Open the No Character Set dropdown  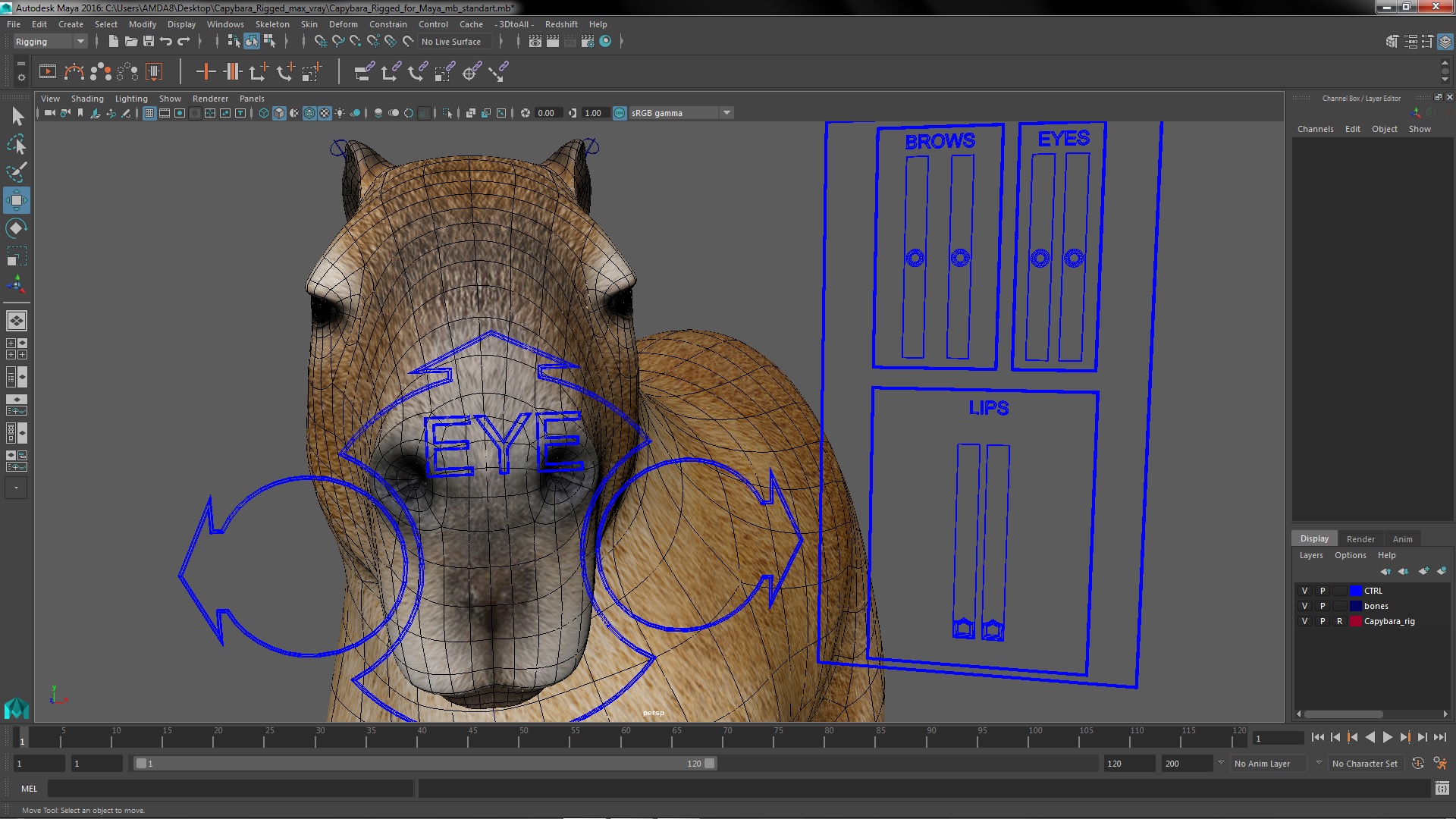pos(1367,764)
